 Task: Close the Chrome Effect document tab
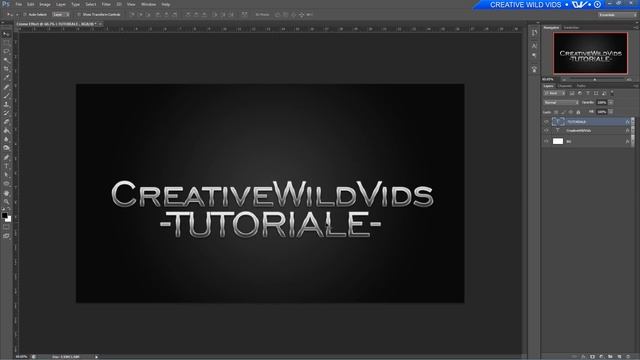point(100,24)
